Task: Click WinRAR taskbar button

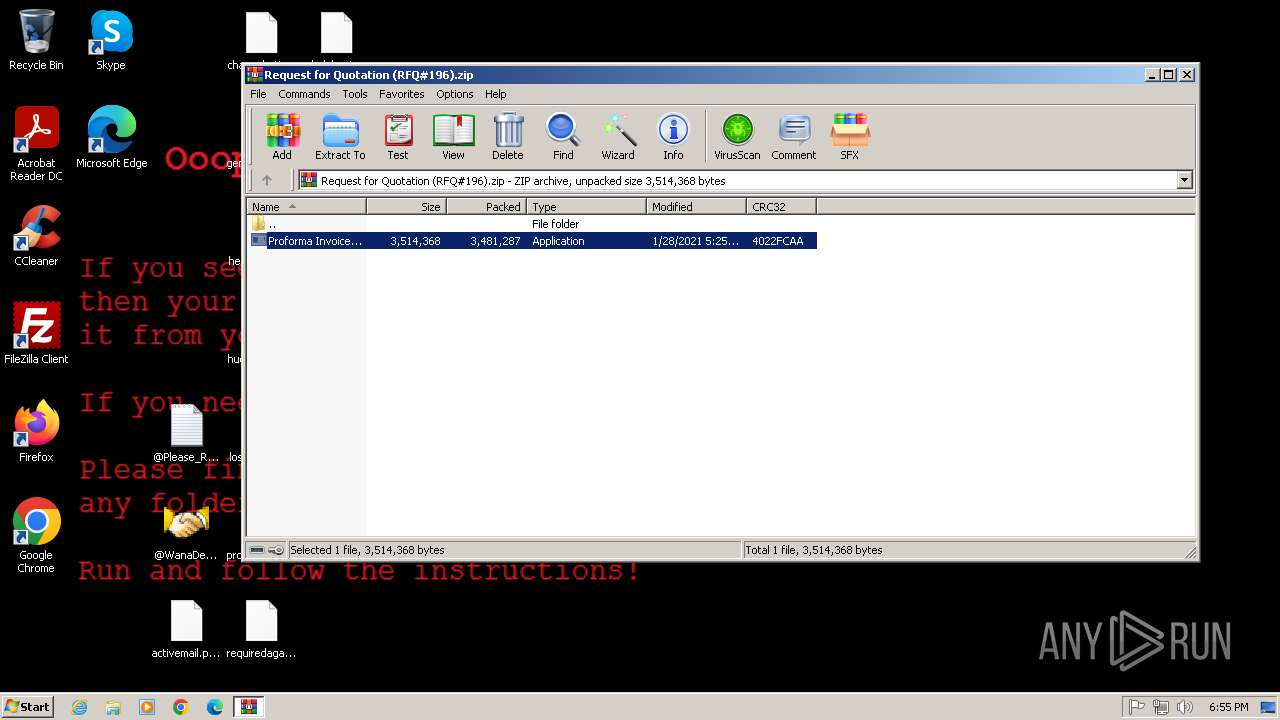Action: tap(249, 707)
